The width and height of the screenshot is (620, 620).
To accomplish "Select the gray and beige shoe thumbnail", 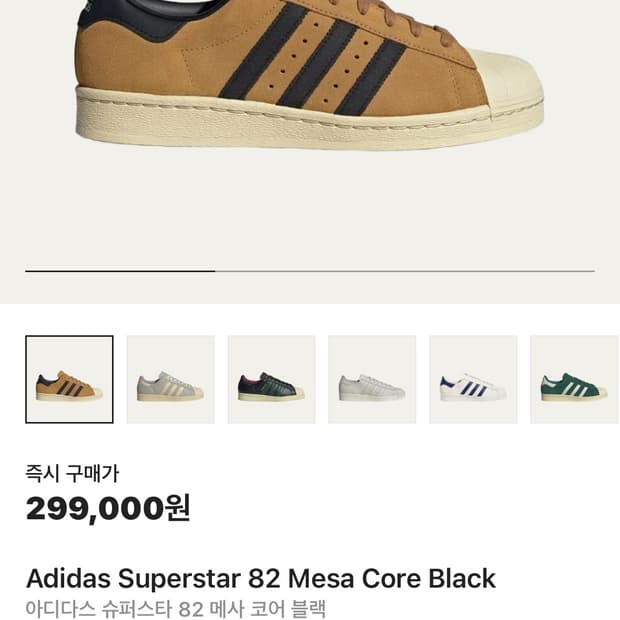I will click(x=170, y=379).
